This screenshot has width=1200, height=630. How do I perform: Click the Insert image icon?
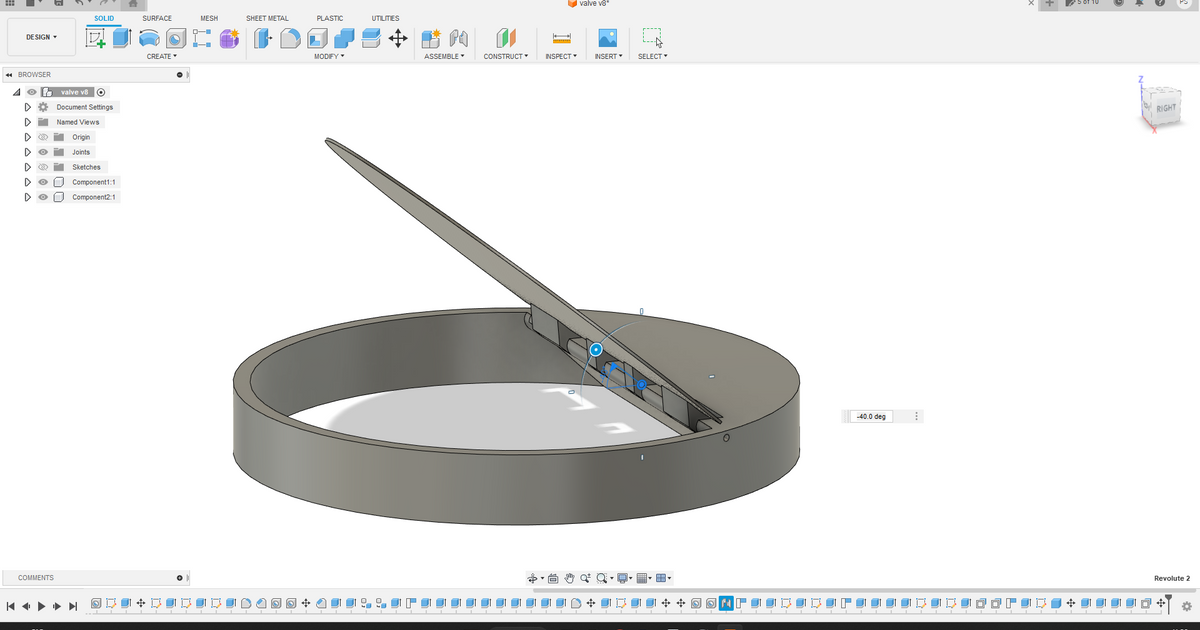pos(607,38)
